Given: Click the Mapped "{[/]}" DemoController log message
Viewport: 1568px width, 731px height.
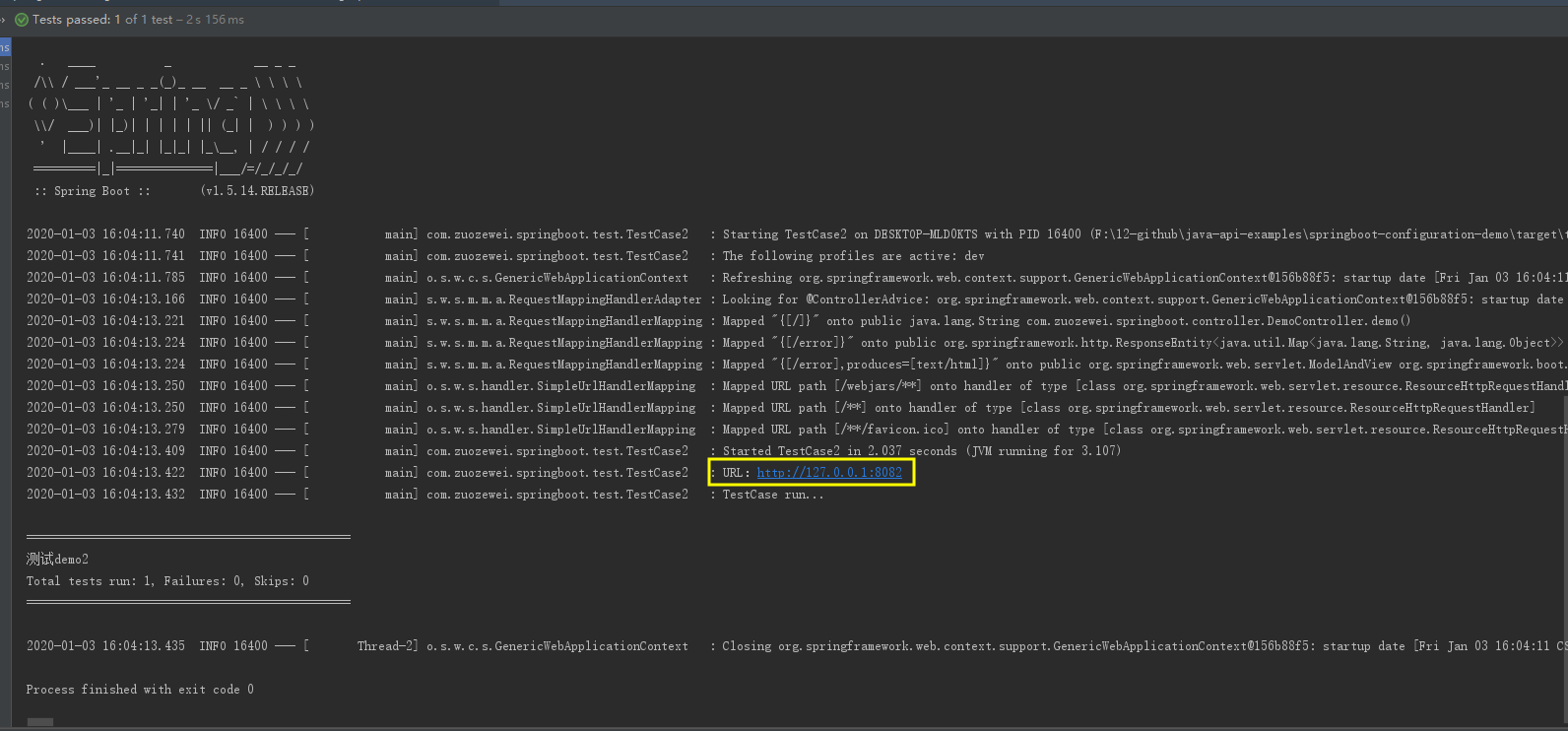Looking at the screenshot, I should [x=1067, y=321].
